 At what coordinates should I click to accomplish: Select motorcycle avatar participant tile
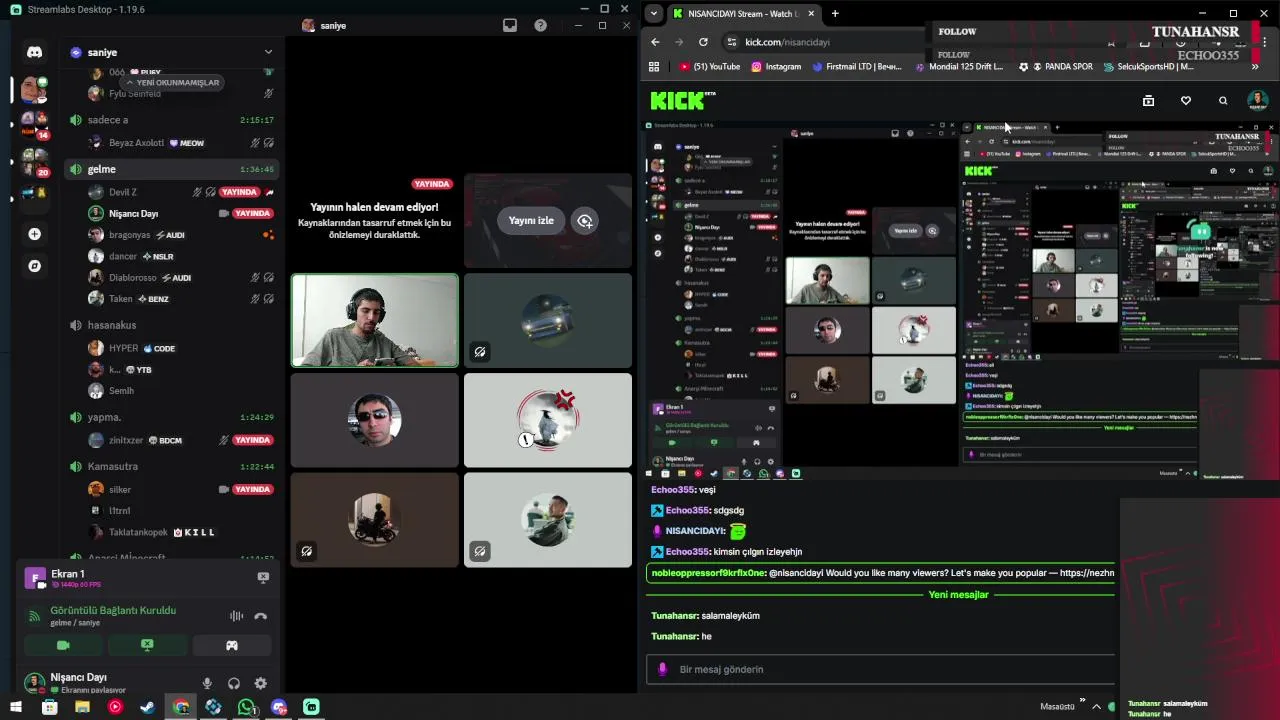pyautogui.click(x=375, y=520)
